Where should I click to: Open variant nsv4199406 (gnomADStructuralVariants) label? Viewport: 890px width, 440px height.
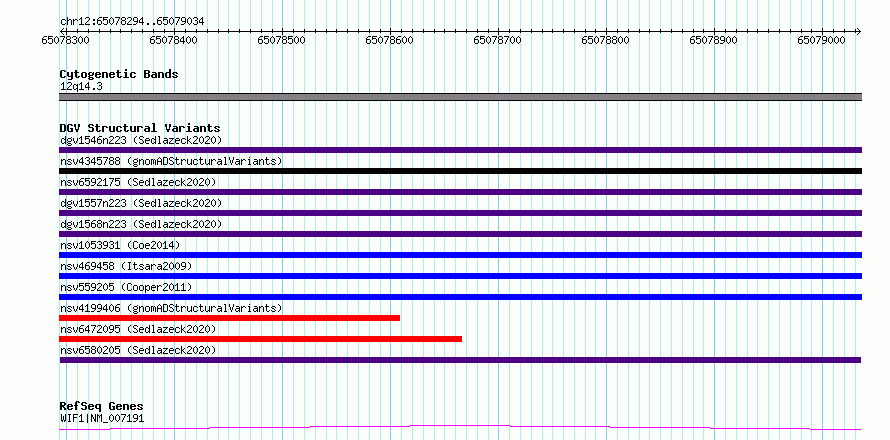tap(171, 308)
